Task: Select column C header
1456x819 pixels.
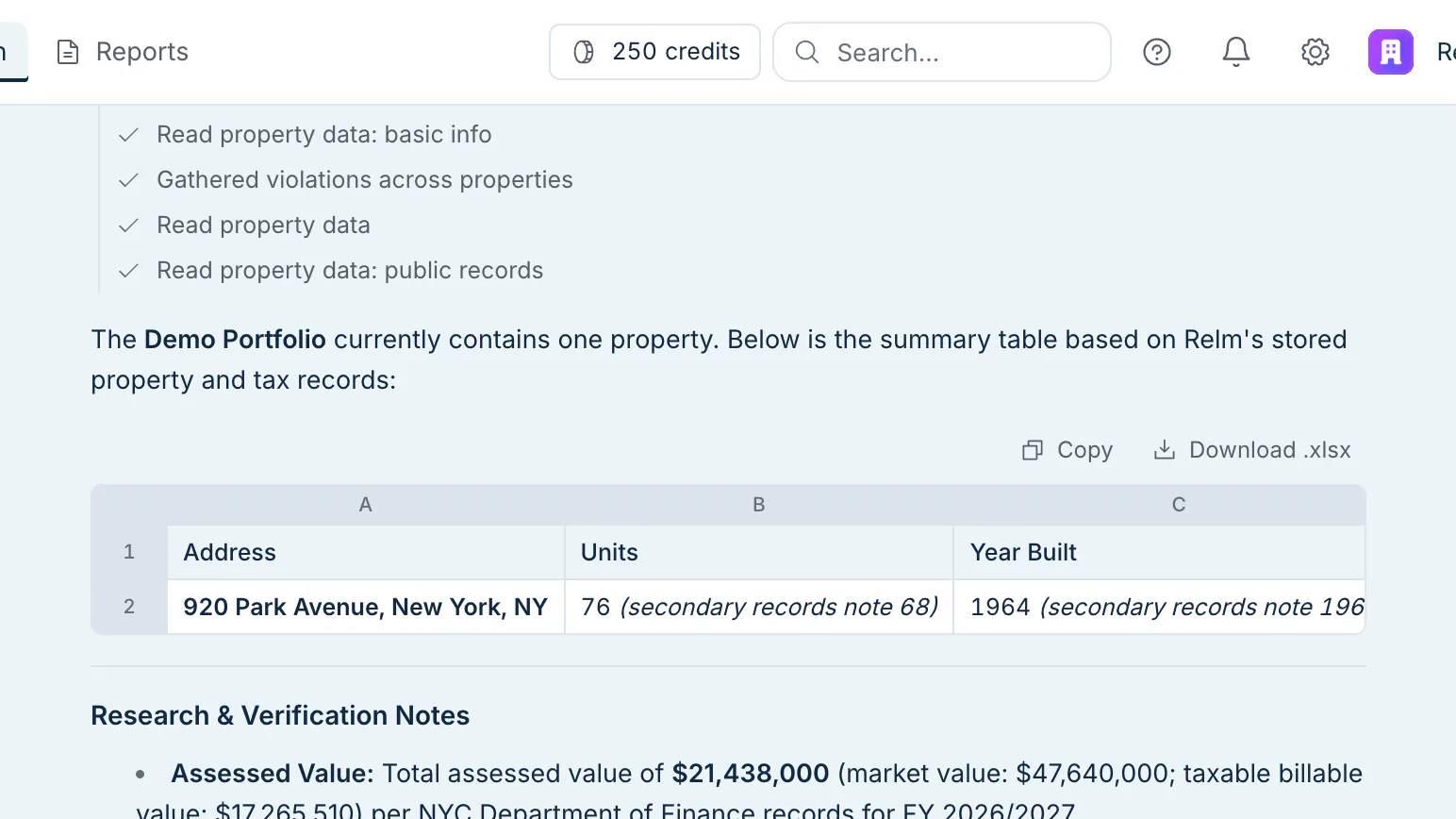Action: tap(1160, 505)
